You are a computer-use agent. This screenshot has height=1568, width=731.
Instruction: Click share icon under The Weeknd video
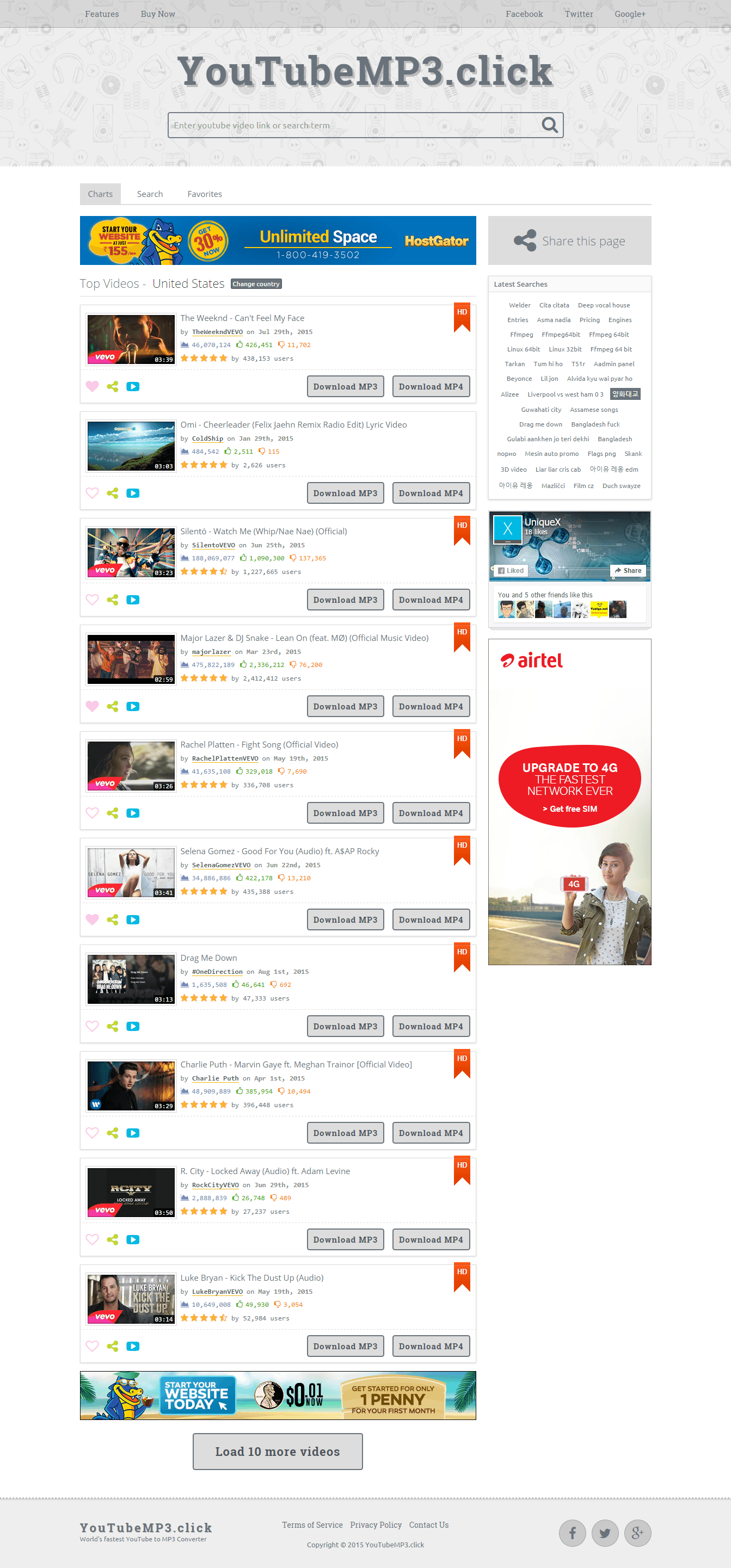click(x=113, y=386)
